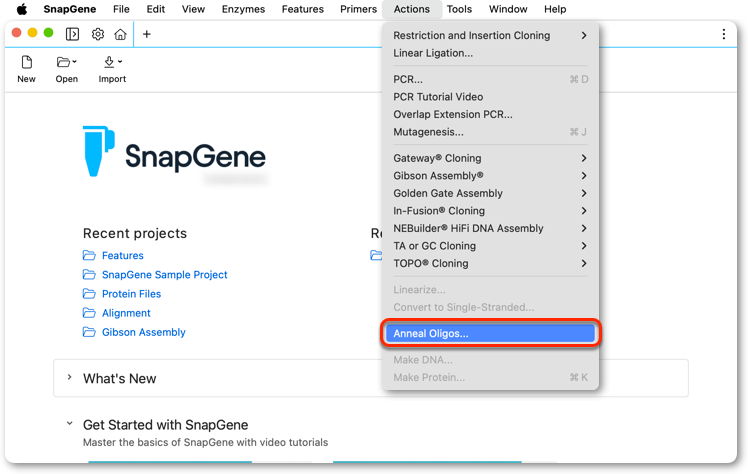Image resolution: width=748 pixels, height=474 pixels.
Task: Click folder icon beside Alignment
Action: 89,313
